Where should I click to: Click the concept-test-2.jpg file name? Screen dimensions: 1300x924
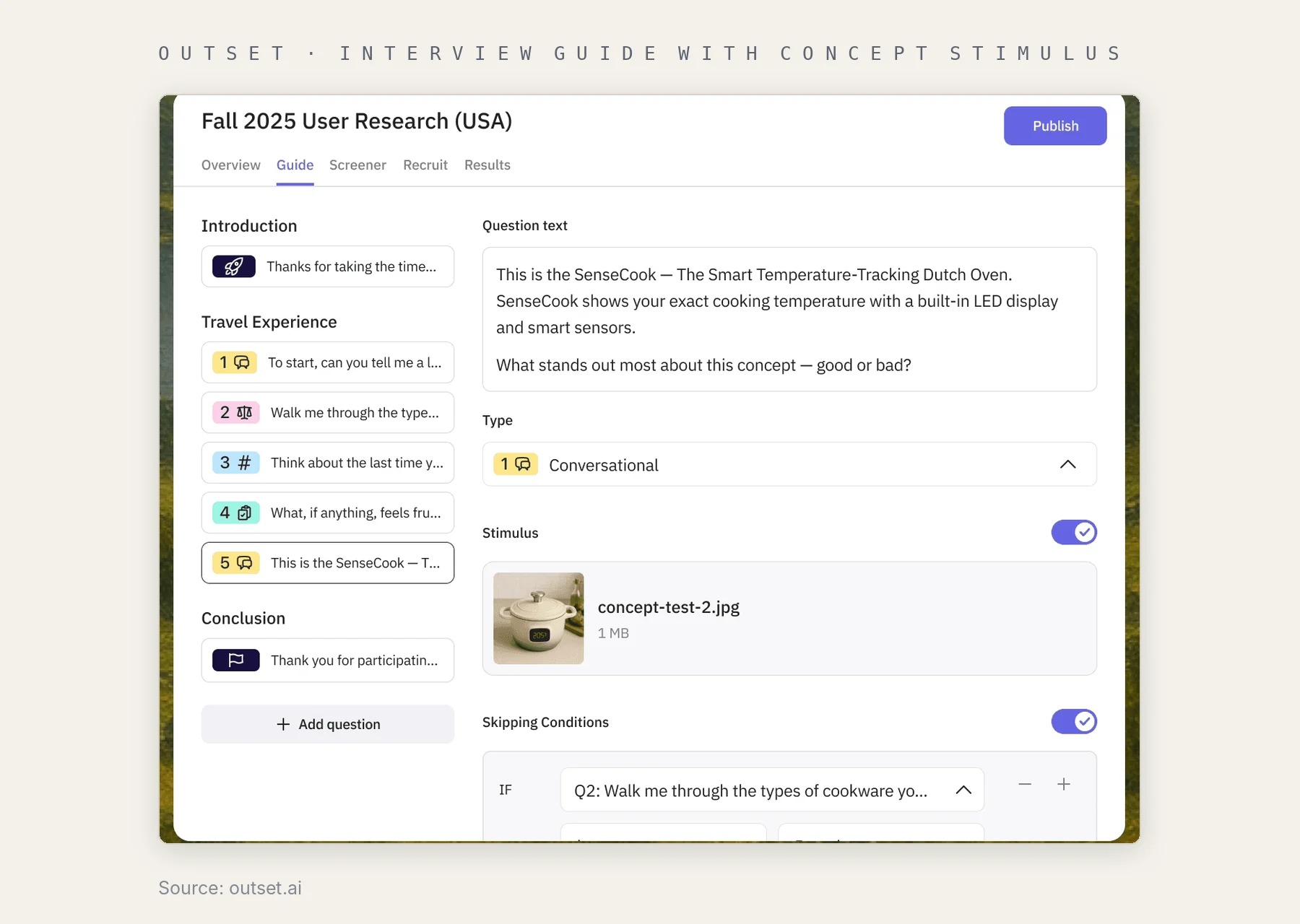click(669, 607)
